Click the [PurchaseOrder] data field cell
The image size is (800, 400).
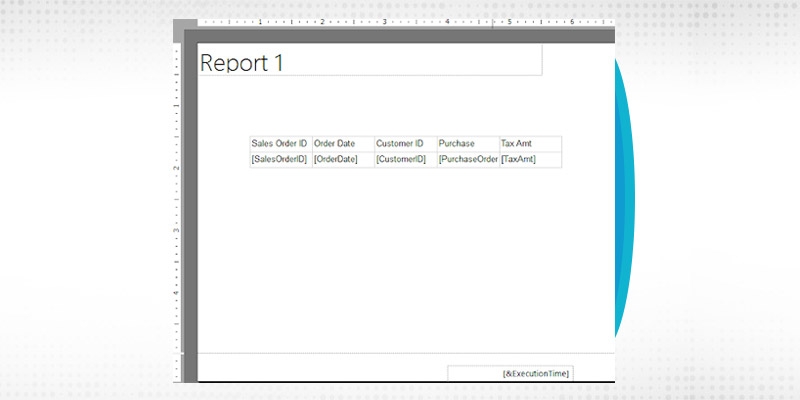click(467, 160)
